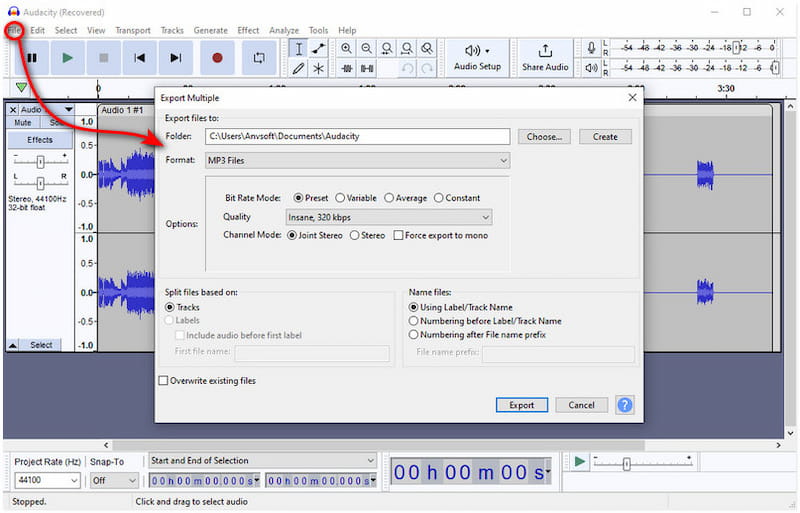Select the Draw pencil tool
This screenshot has width=800, height=513.
[298, 69]
